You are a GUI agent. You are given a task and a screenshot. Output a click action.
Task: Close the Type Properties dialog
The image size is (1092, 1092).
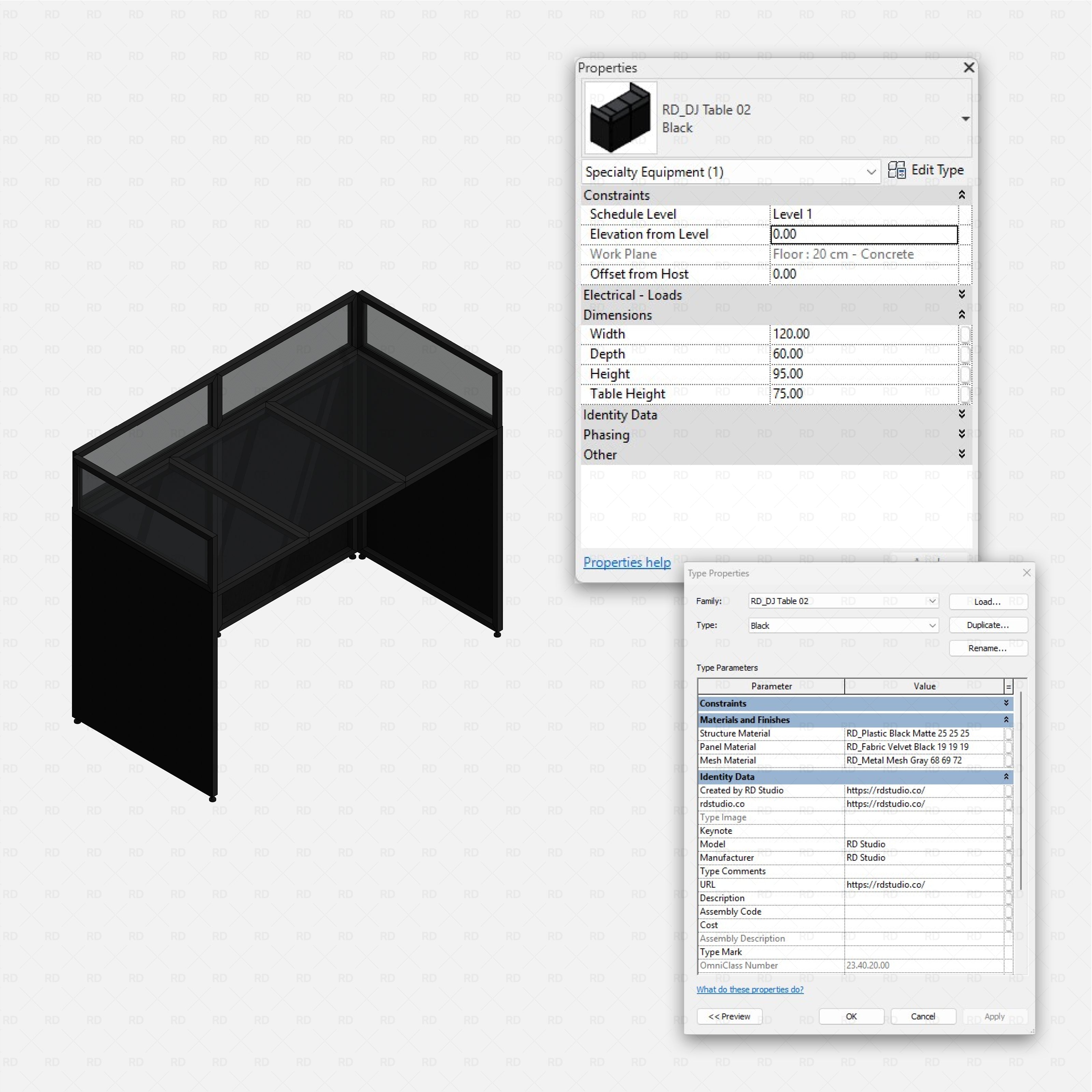[x=1026, y=573]
